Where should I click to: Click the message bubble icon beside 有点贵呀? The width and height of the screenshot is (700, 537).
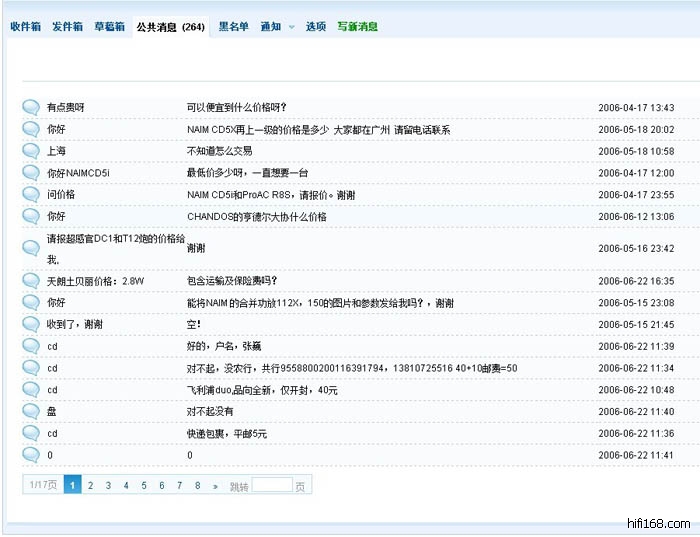[x=31, y=107]
